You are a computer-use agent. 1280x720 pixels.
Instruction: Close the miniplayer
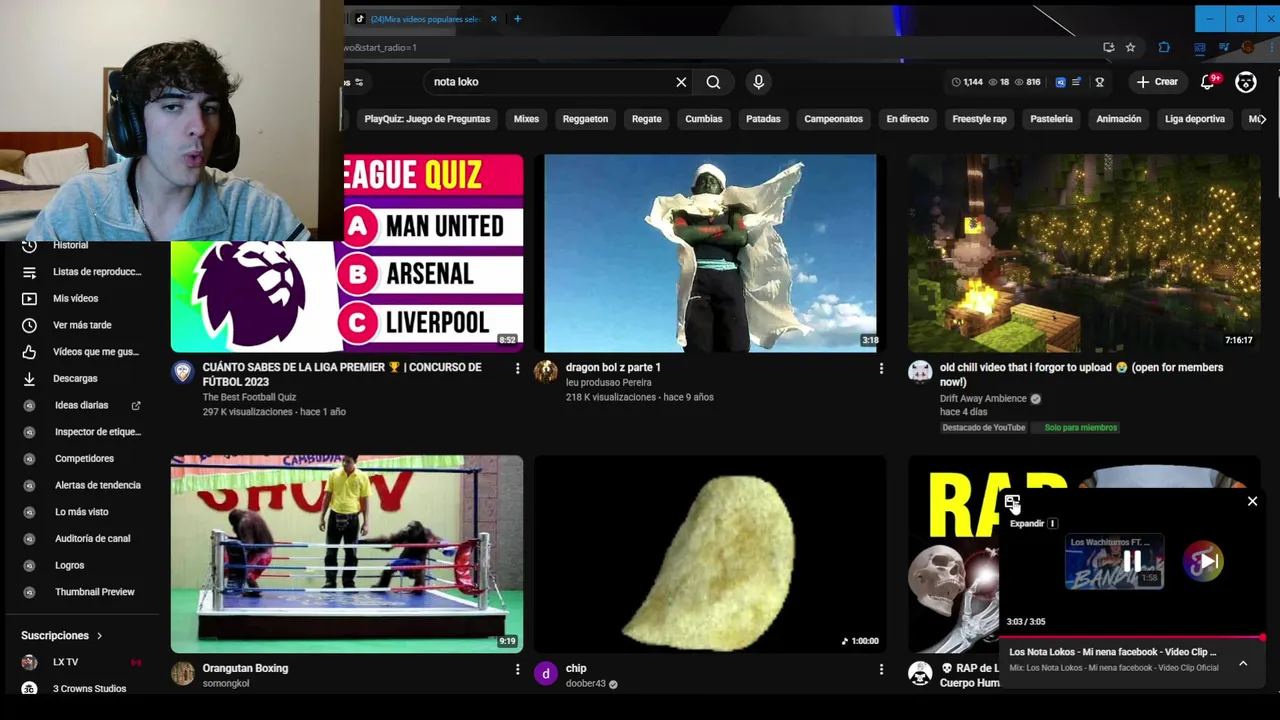point(1252,501)
